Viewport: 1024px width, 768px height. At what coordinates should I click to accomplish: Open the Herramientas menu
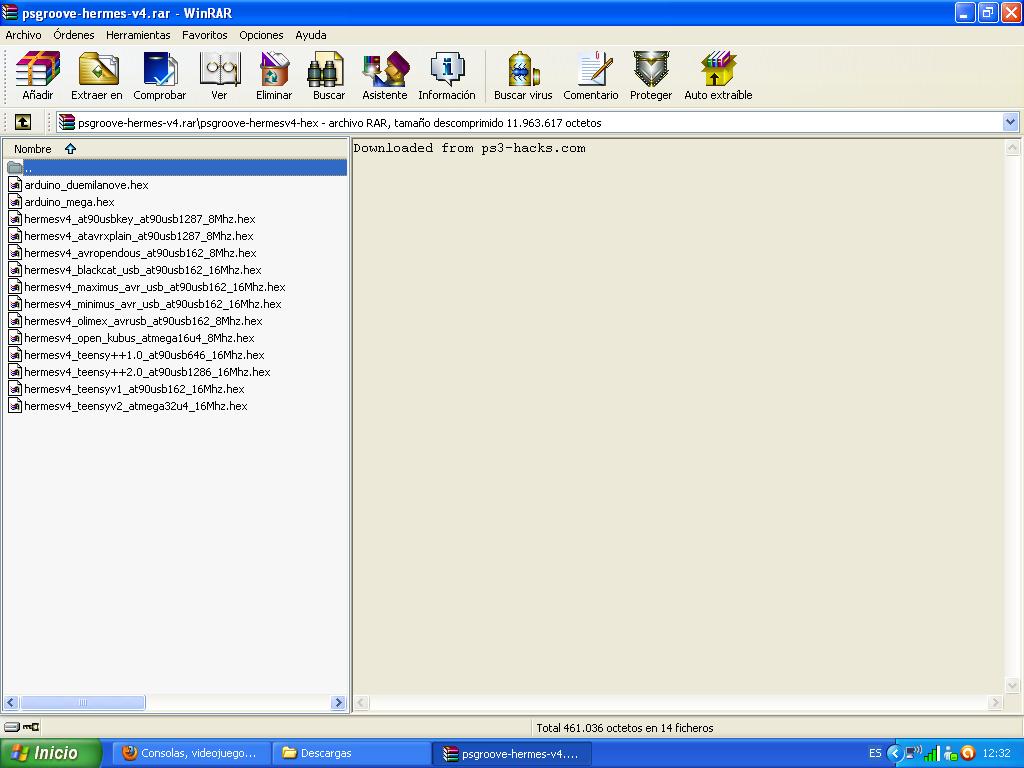(x=138, y=35)
